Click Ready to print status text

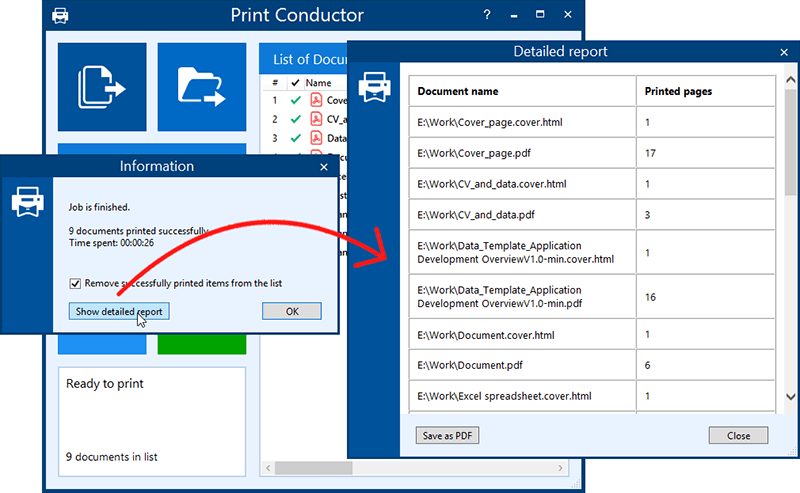pos(105,384)
